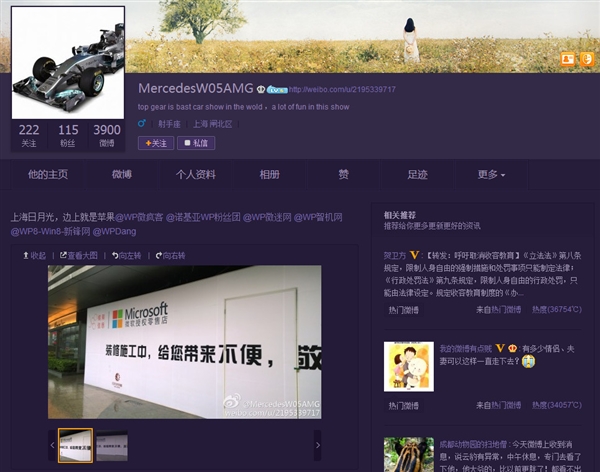
Task: Click the male gender icon
Action: point(142,123)
